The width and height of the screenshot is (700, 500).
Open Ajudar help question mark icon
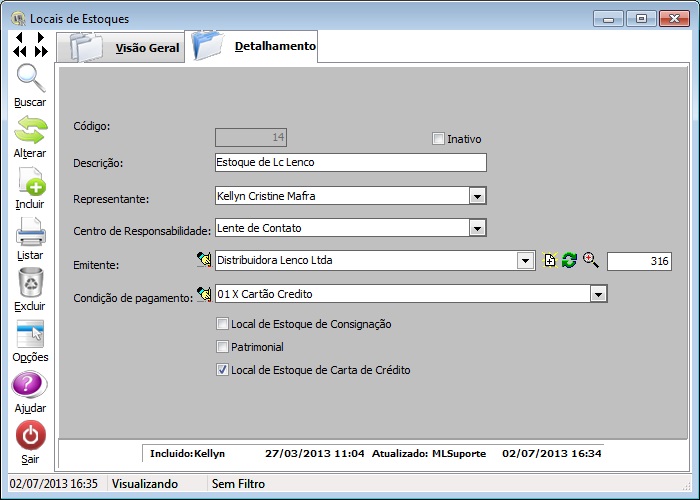[x=30, y=386]
